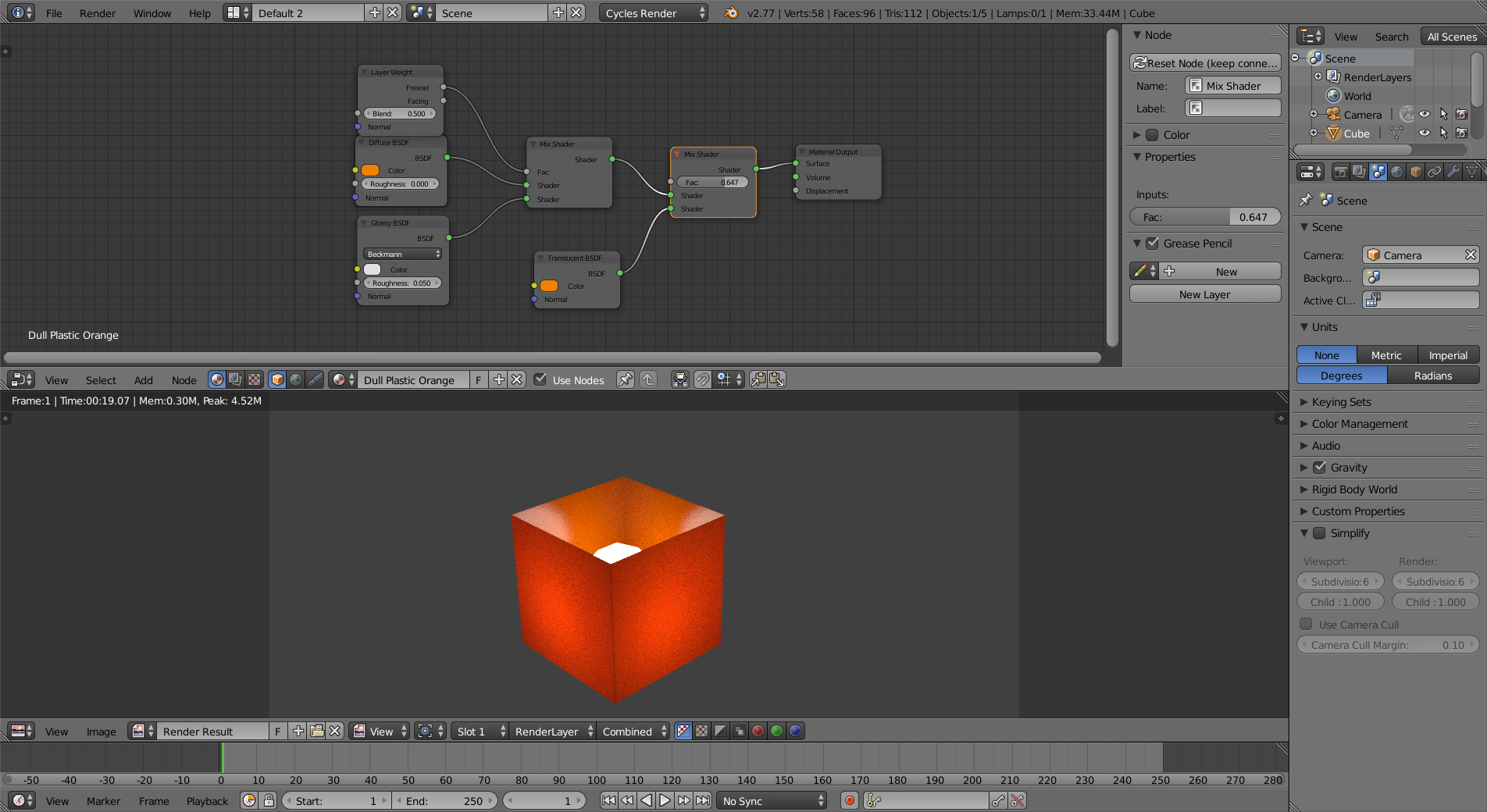Uncheck the Use Nodes checkbox
The image size is (1487, 812).
[x=540, y=379]
